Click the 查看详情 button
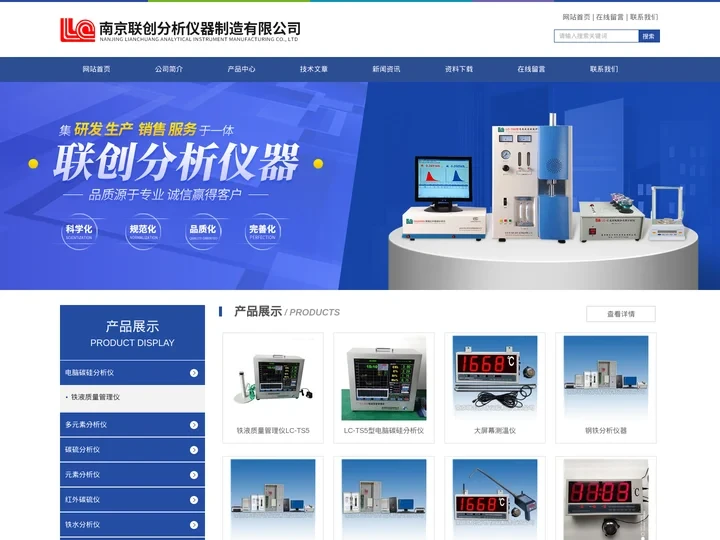Screen dimensions: 720x540 621,314
